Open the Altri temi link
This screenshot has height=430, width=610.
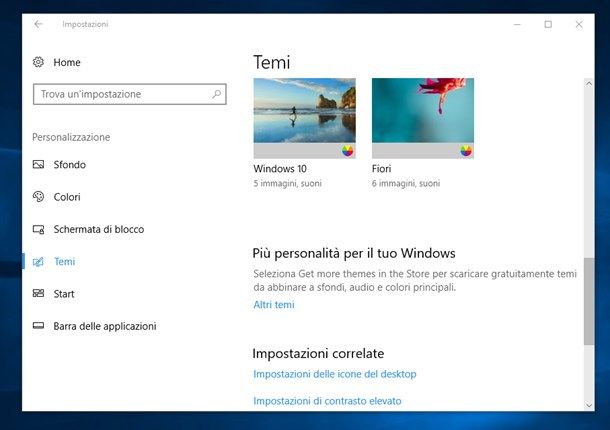(274, 305)
